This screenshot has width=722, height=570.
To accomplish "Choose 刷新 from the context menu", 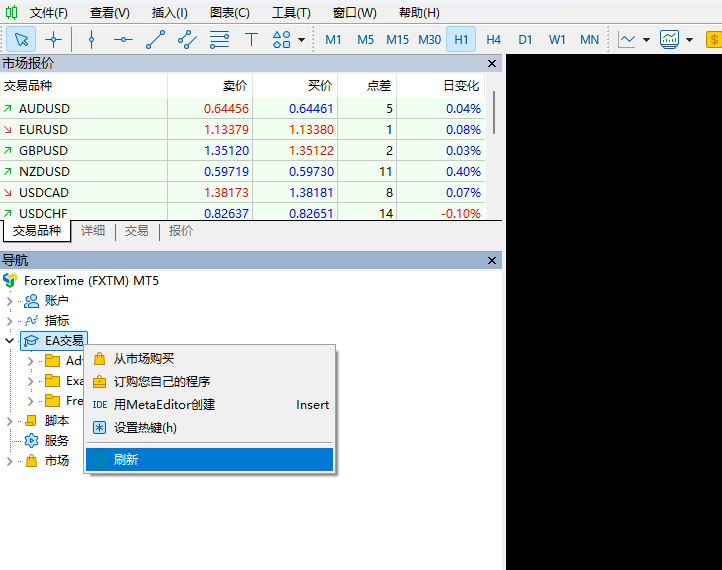I will click(126, 460).
